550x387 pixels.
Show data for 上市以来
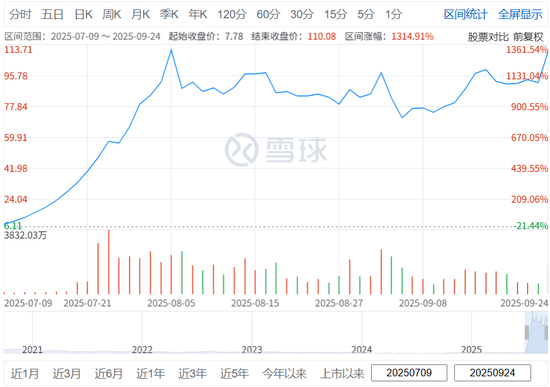point(342,373)
